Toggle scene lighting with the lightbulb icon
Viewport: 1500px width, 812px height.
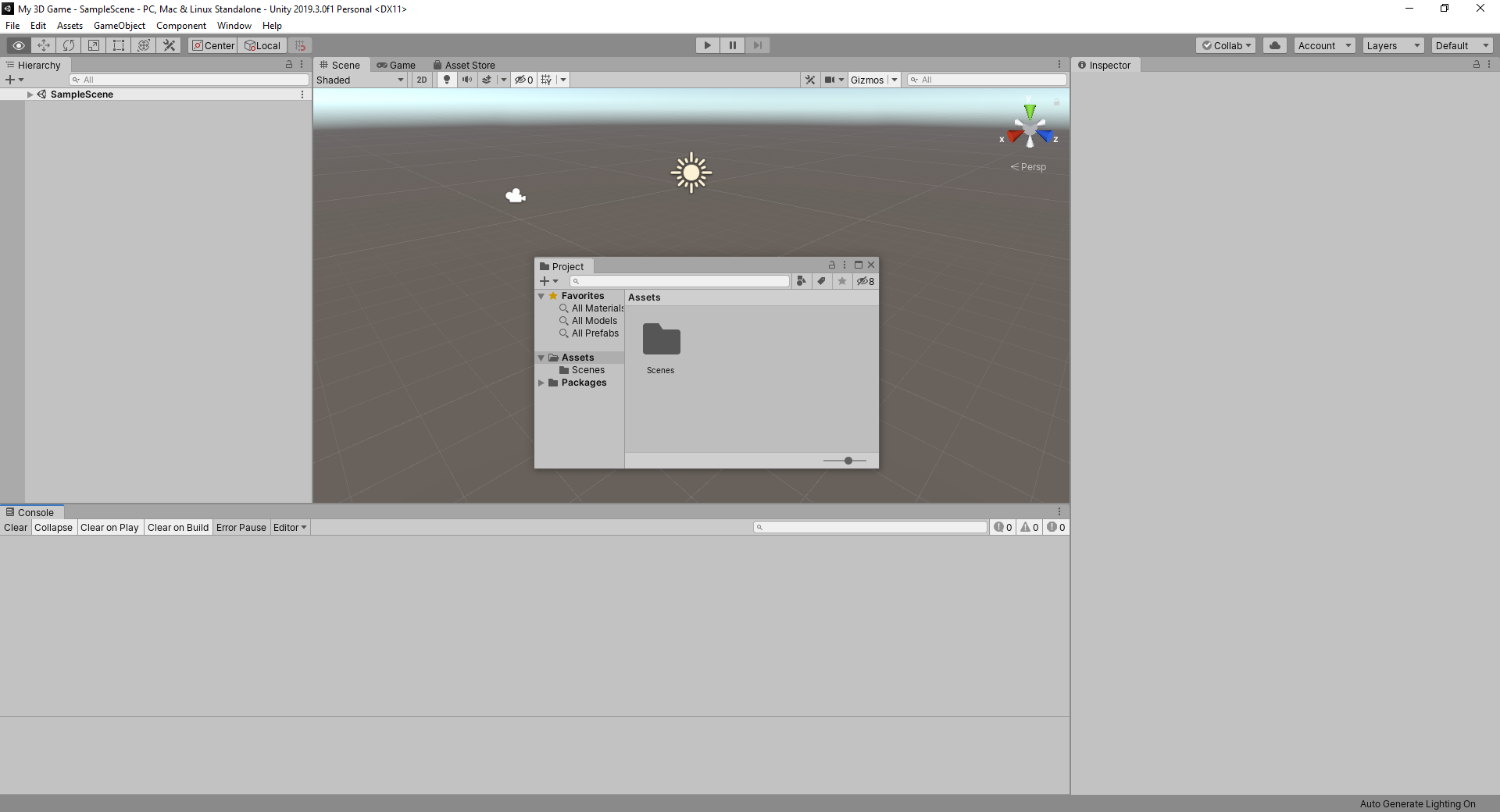click(447, 80)
